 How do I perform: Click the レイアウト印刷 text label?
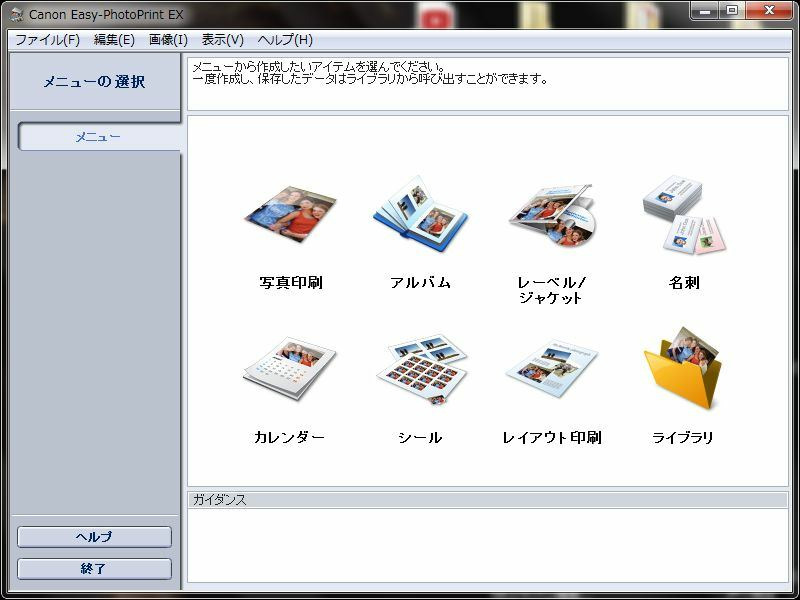[x=552, y=437]
